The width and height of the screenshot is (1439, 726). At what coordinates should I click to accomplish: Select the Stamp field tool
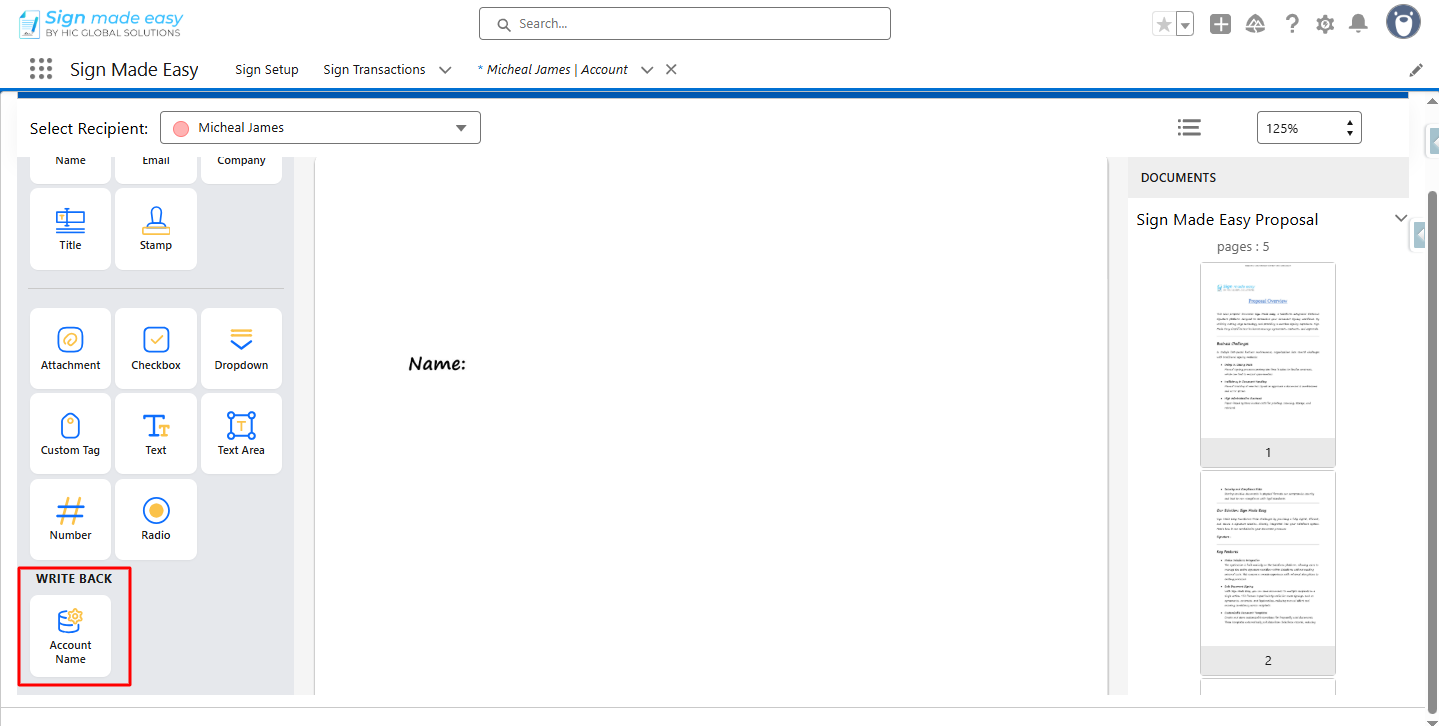[156, 229]
